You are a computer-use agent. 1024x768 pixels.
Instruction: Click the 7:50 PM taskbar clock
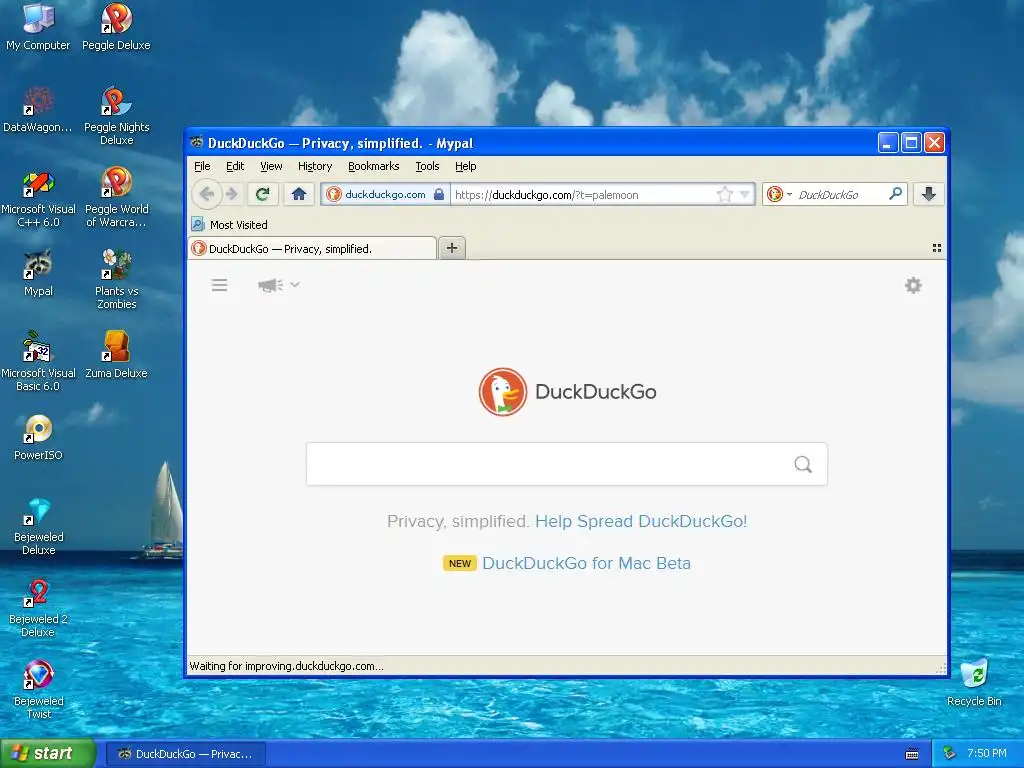(x=986, y=754)
